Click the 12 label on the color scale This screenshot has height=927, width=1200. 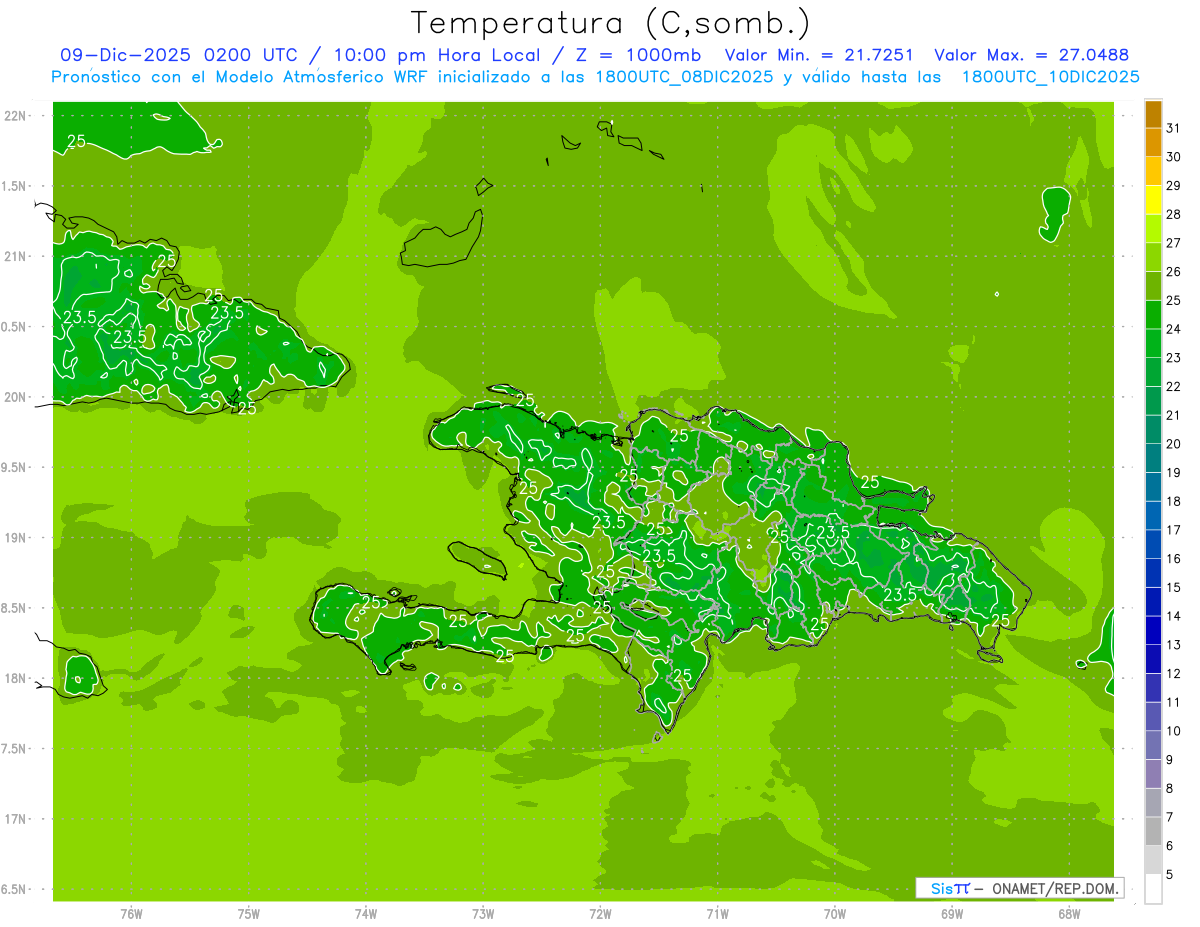click(x=1174, y=674)
